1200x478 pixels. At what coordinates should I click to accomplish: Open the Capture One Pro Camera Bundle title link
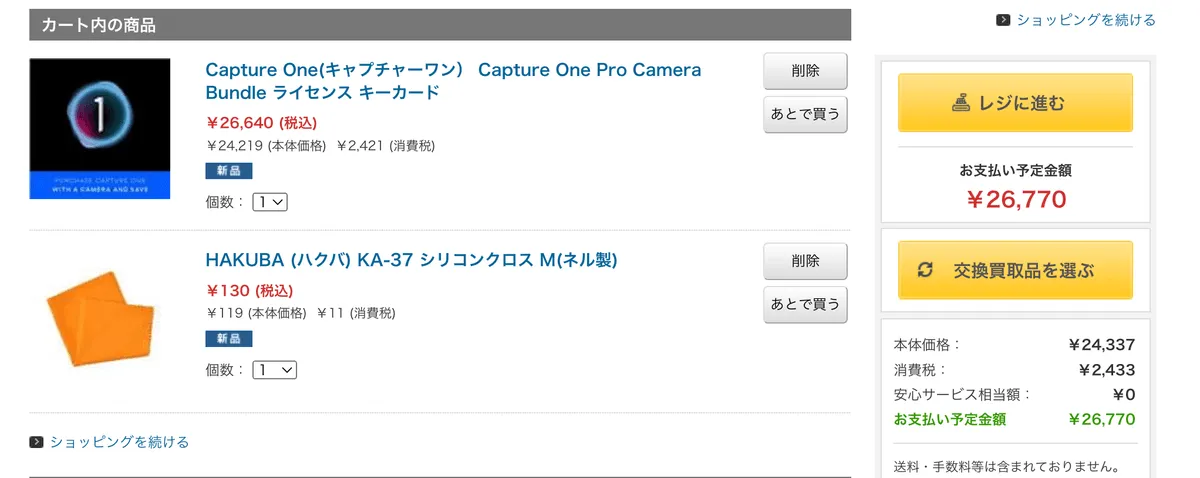pos(452,81)
